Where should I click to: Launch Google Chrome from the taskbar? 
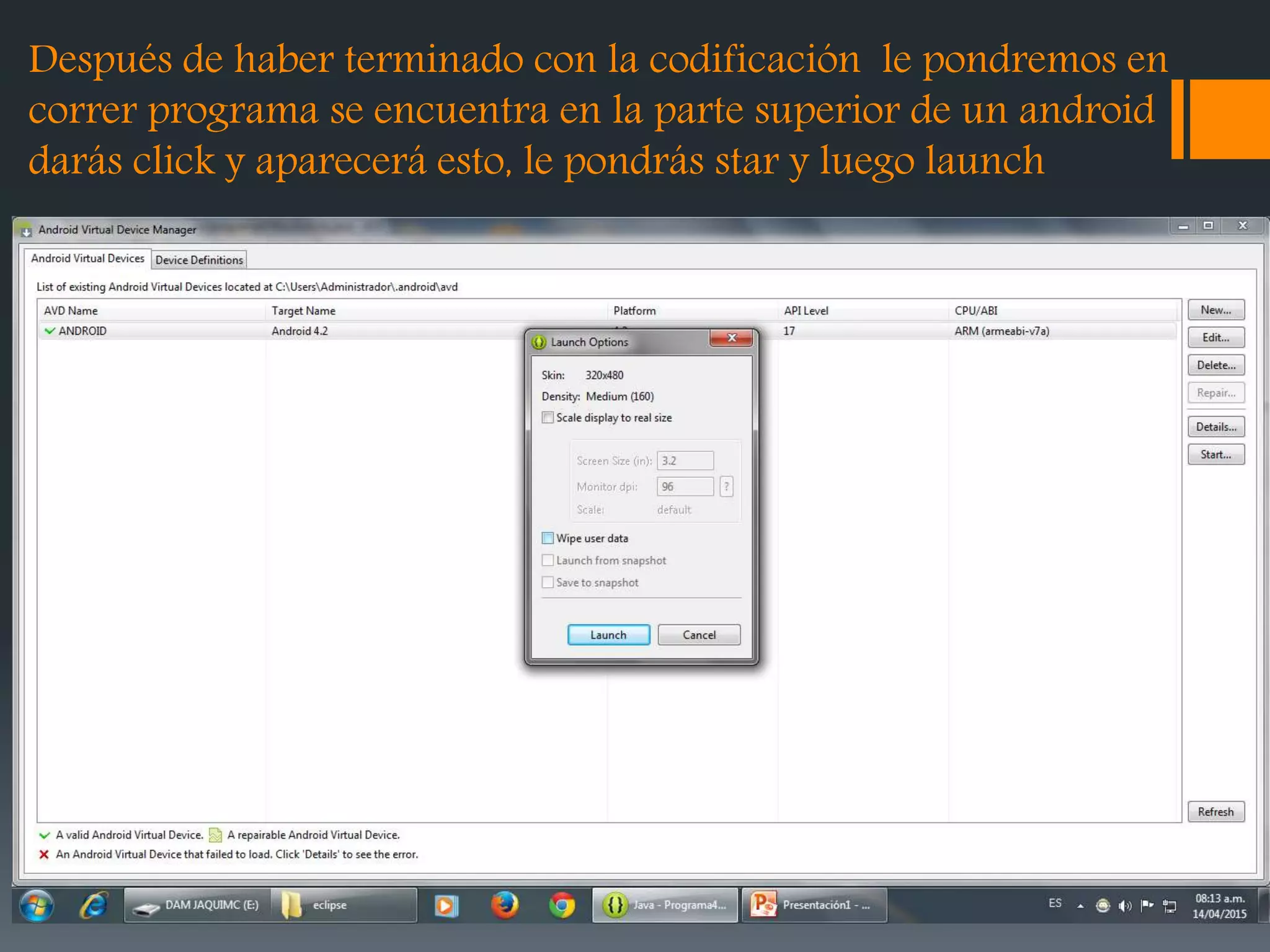(562, 906)
